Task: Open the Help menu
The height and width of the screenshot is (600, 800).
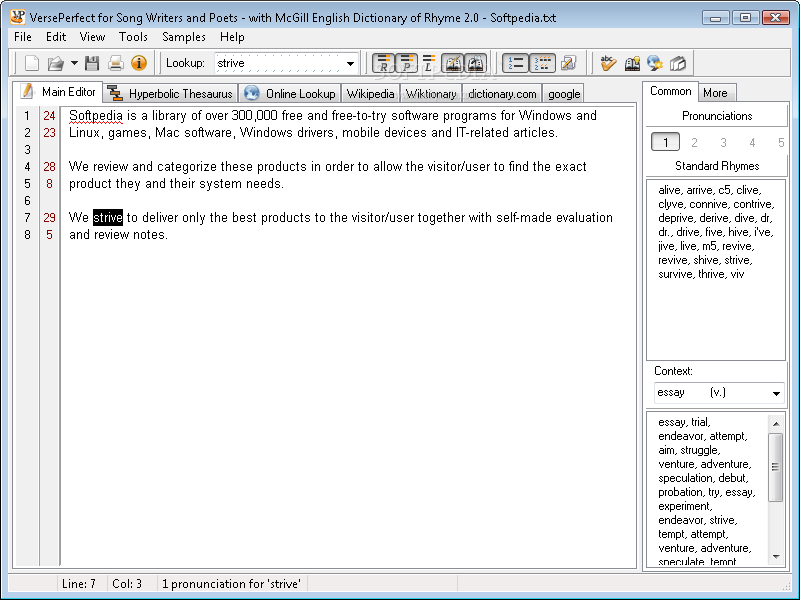Action: coord(232,37)
